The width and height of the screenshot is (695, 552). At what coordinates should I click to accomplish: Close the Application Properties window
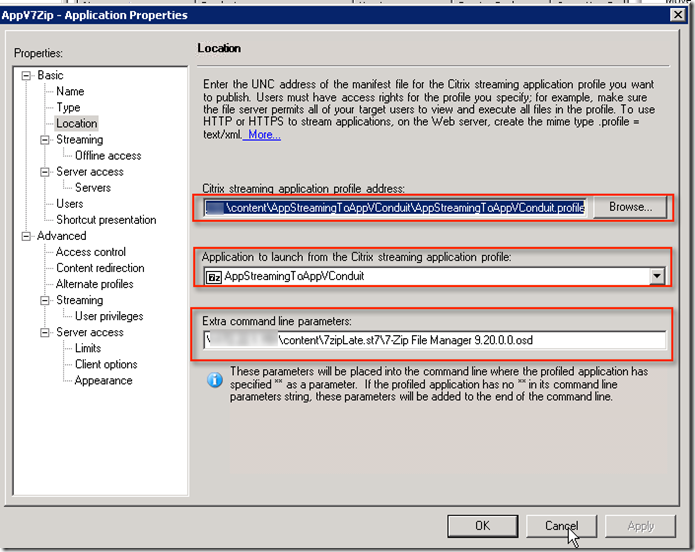coord(678,15)
